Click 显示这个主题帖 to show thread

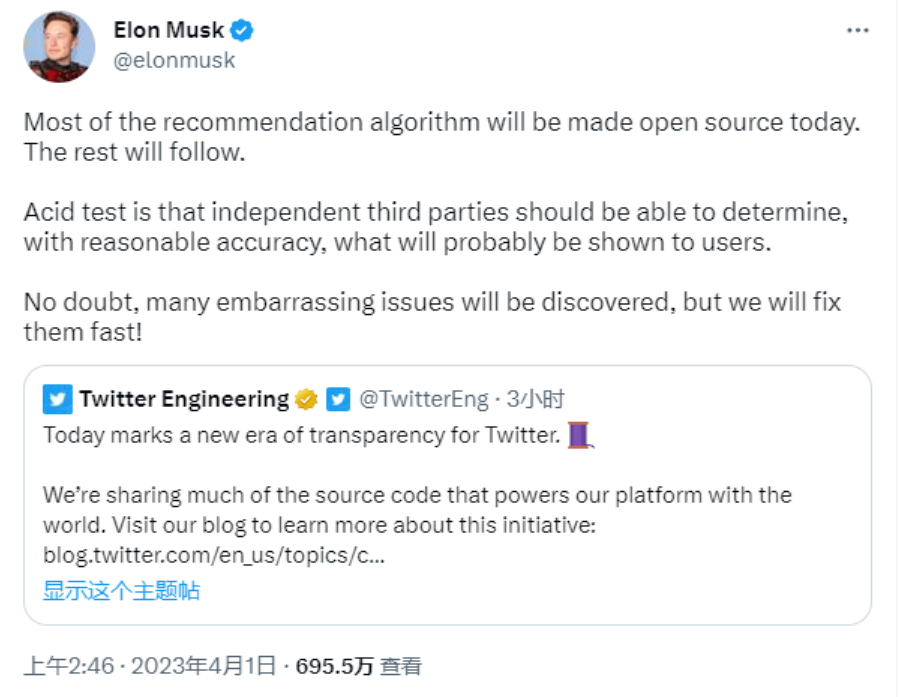(x=121, y=590)
